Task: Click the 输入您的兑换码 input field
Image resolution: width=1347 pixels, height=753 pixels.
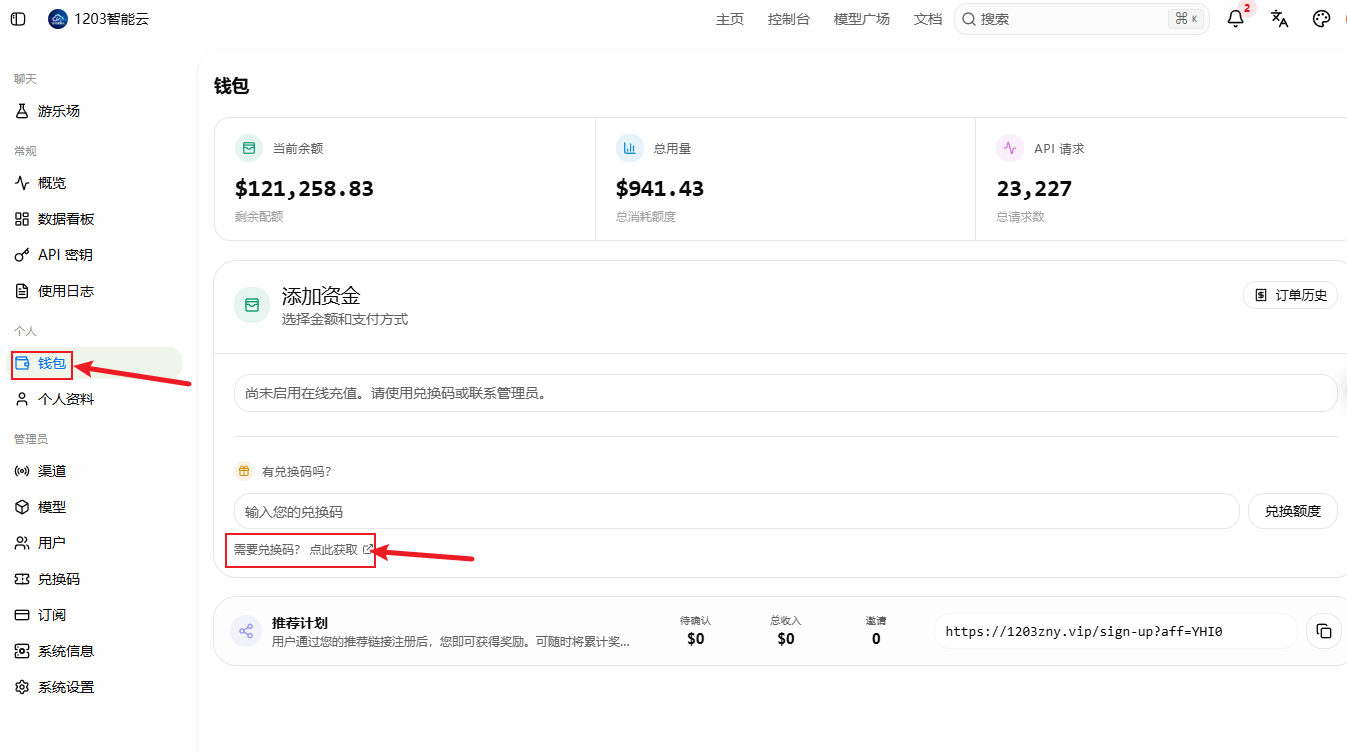Action: [x=737, y=511]
